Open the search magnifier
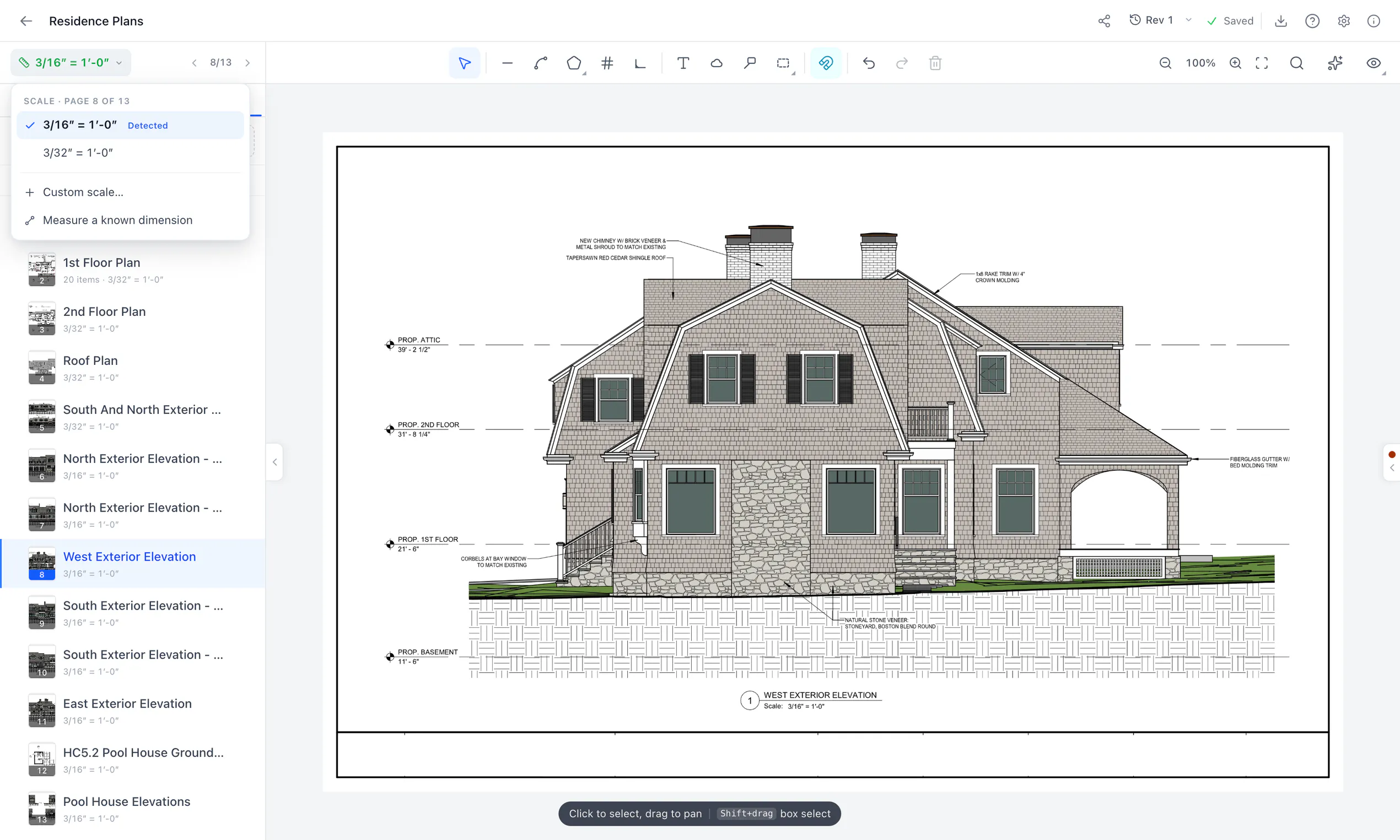Screen dimensions: 1400x840 (x=1296, y=63)
